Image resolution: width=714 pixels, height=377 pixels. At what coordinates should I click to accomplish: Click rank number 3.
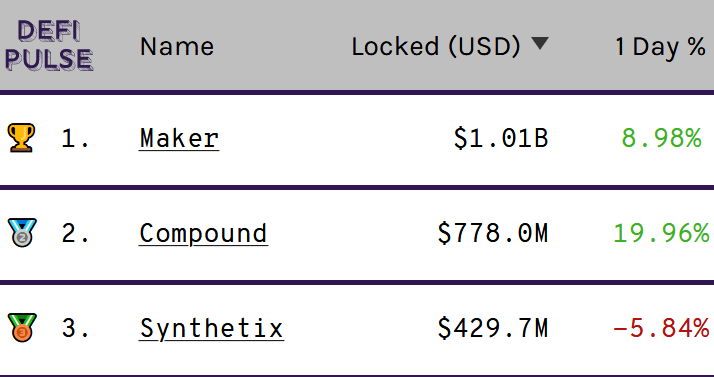coord(75,328)
